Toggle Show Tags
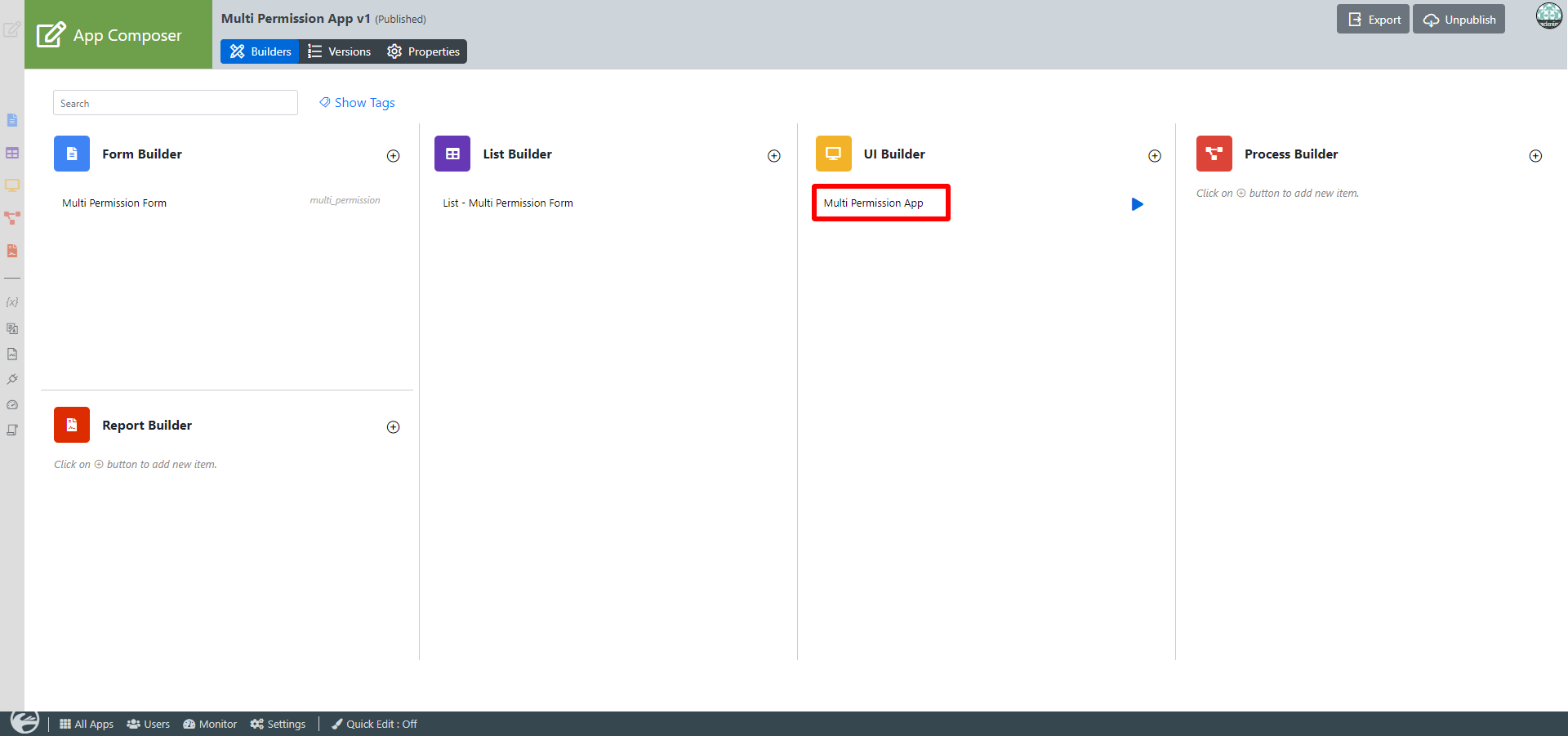The image size is (1568, 736). pyautogui.click(x=357, y=103)
